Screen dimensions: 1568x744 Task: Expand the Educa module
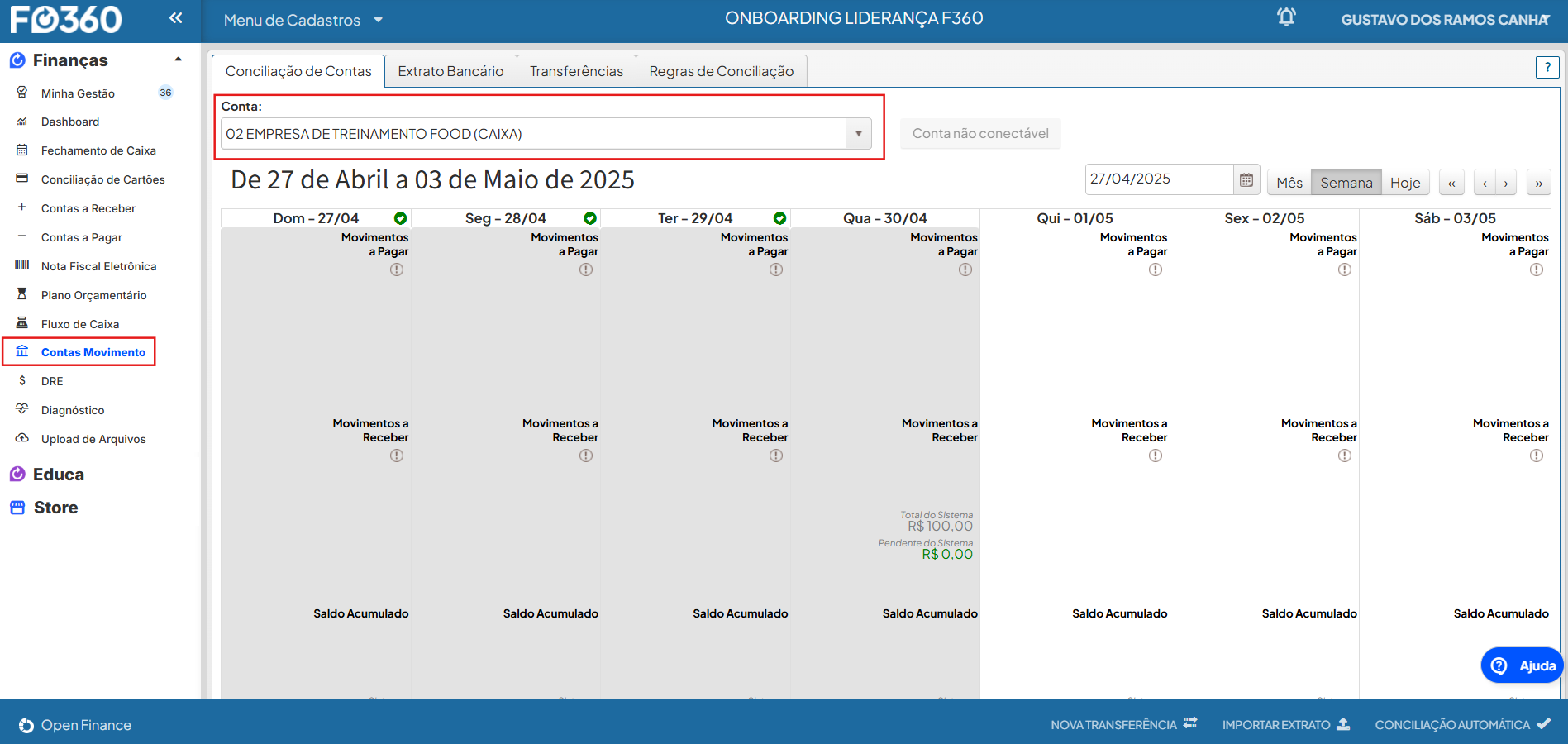coord(59,475)
